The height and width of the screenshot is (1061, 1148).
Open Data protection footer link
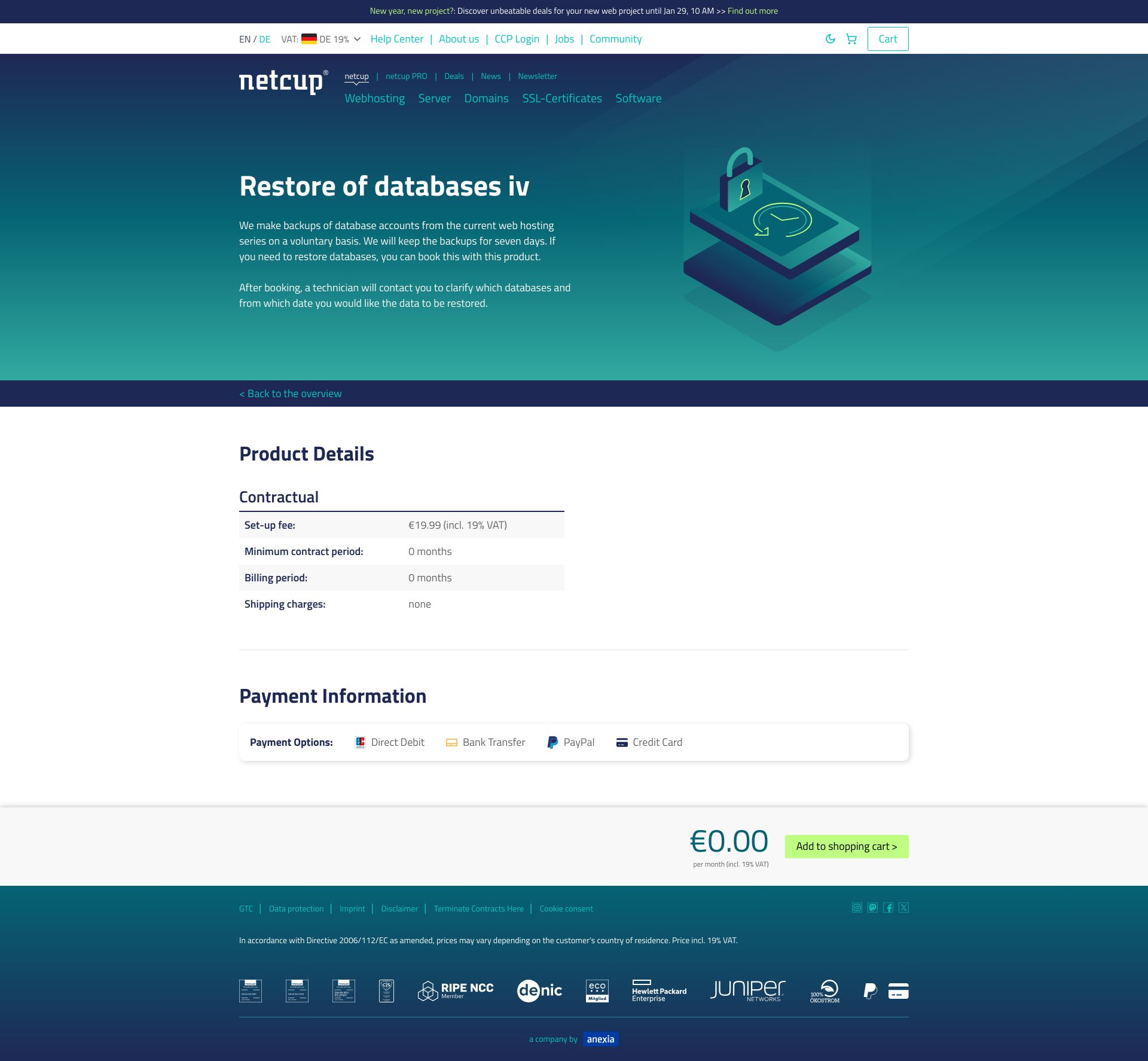tap(296, 908)
